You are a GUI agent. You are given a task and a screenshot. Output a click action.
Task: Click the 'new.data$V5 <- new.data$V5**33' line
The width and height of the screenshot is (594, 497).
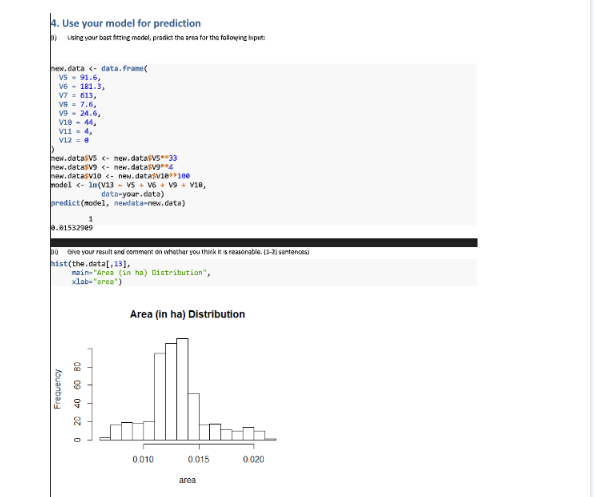(114, 158)
